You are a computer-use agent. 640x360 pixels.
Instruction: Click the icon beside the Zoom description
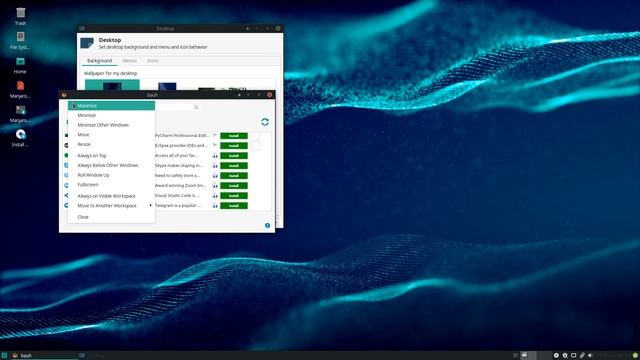[215, 186]
